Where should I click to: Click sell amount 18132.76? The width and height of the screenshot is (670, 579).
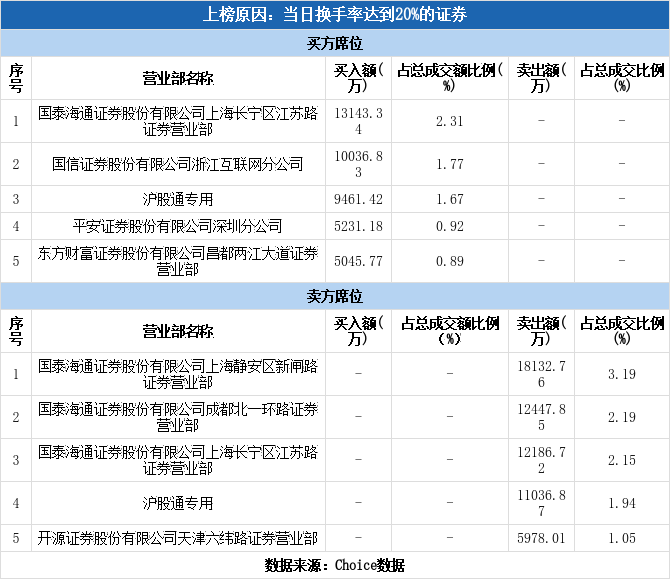tap(541, 374)
